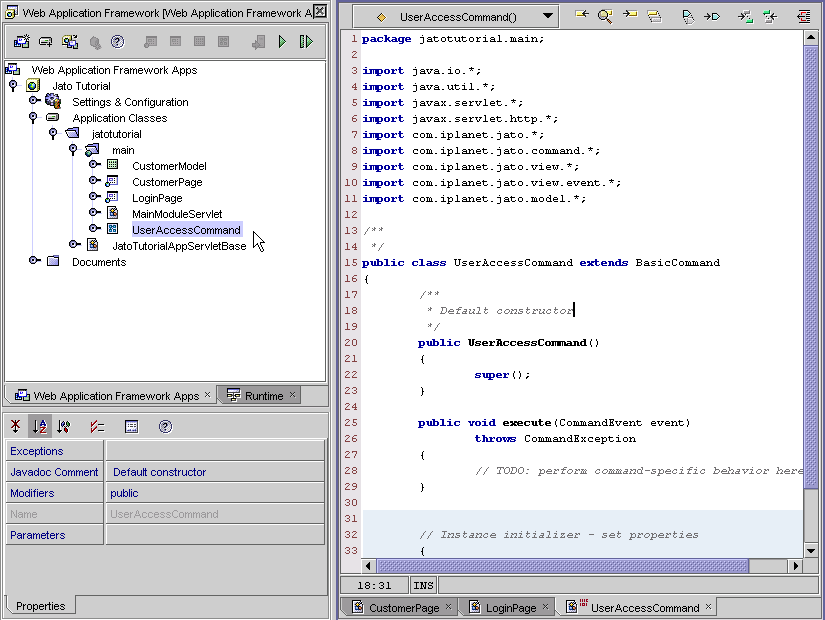Click the greyed-out deploy icon before the green arrow
Image resolution: width=825 pixels, height=620 pixels.
point(258,42)
